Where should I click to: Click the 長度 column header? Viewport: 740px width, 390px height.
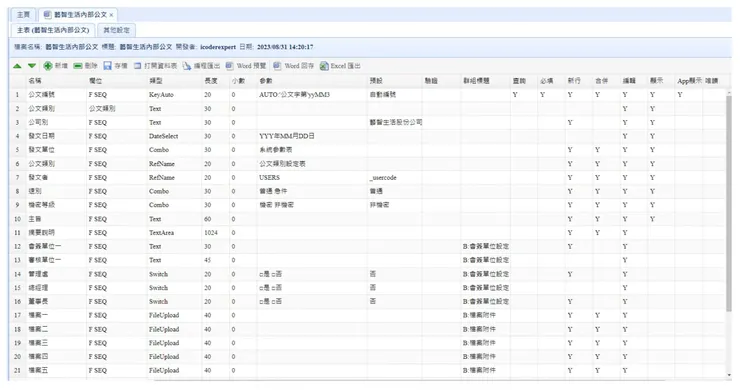(215, 81)
